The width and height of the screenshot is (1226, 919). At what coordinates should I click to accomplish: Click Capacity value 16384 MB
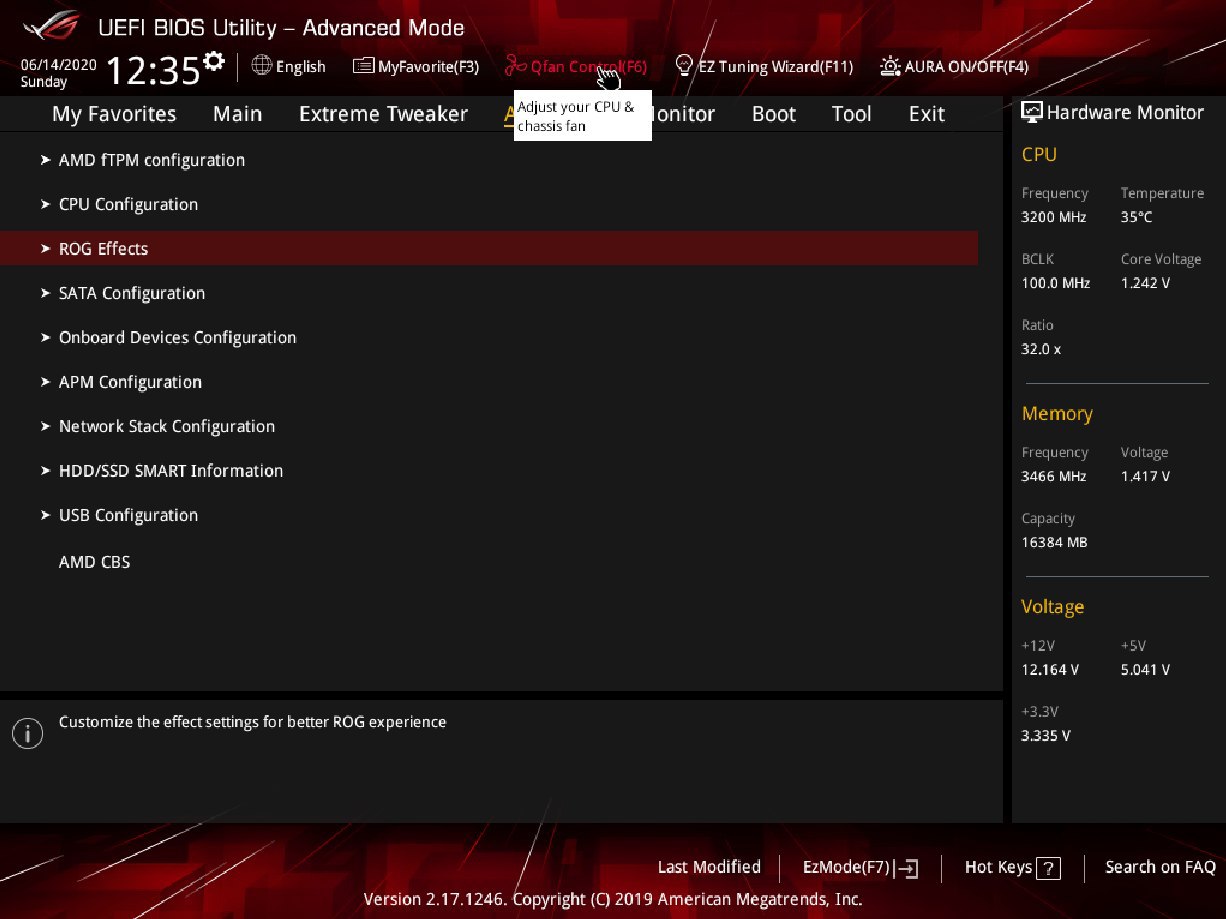1055,542
